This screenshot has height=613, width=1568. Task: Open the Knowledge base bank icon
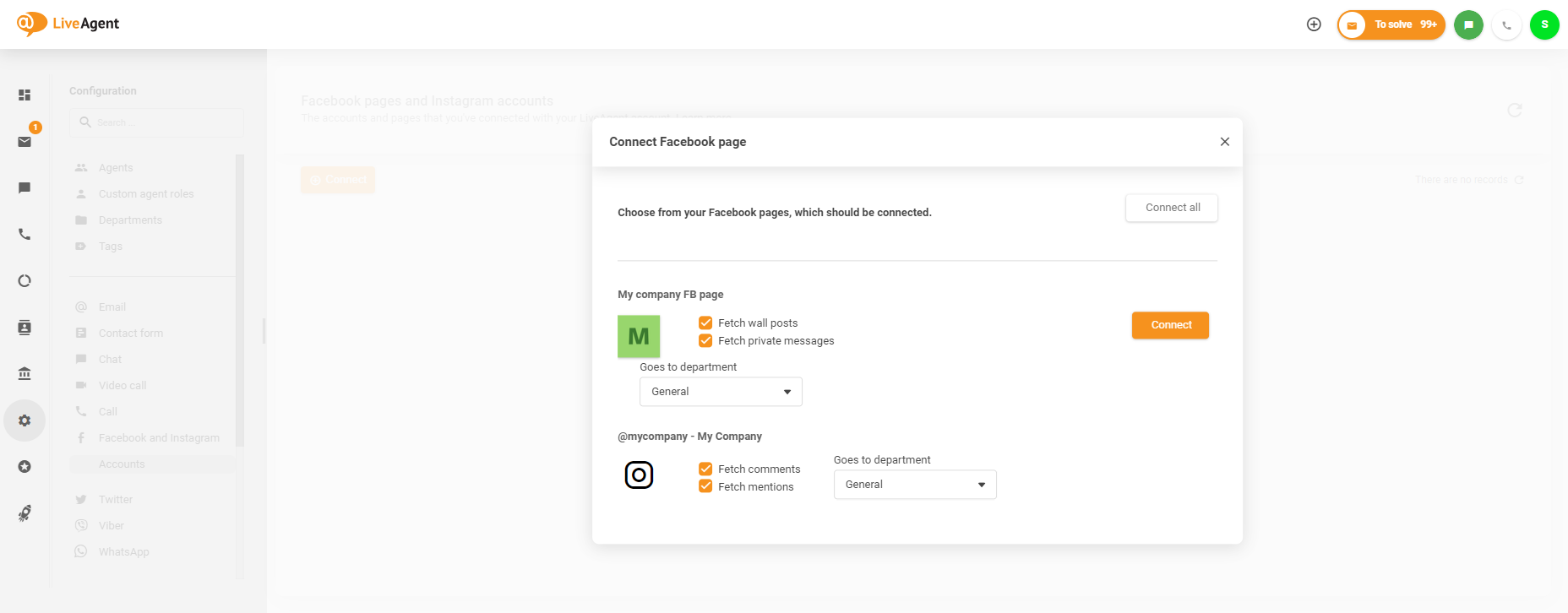24,373
